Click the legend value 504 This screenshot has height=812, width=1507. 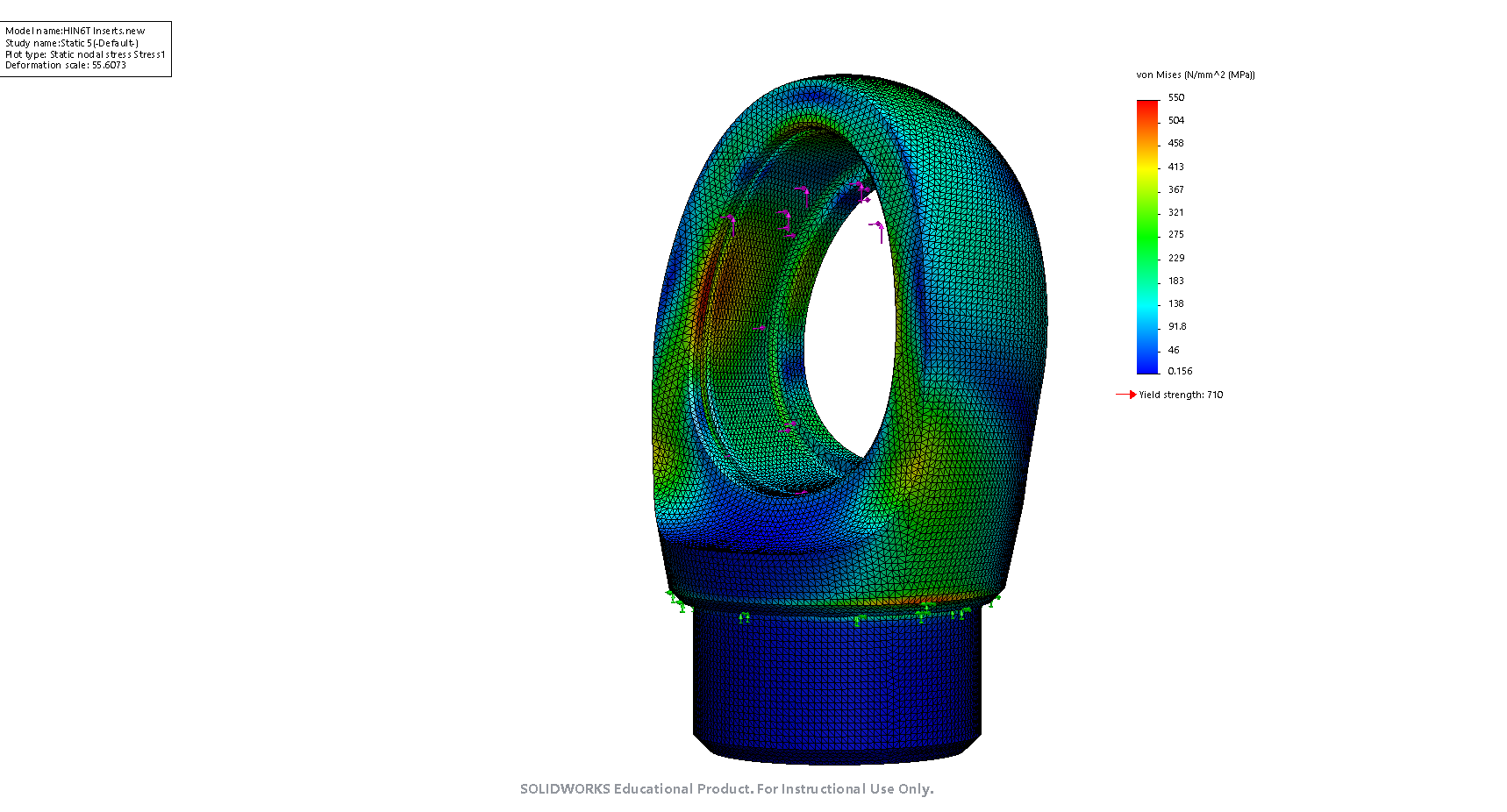pyautogui.click(x=1176, y=120)
